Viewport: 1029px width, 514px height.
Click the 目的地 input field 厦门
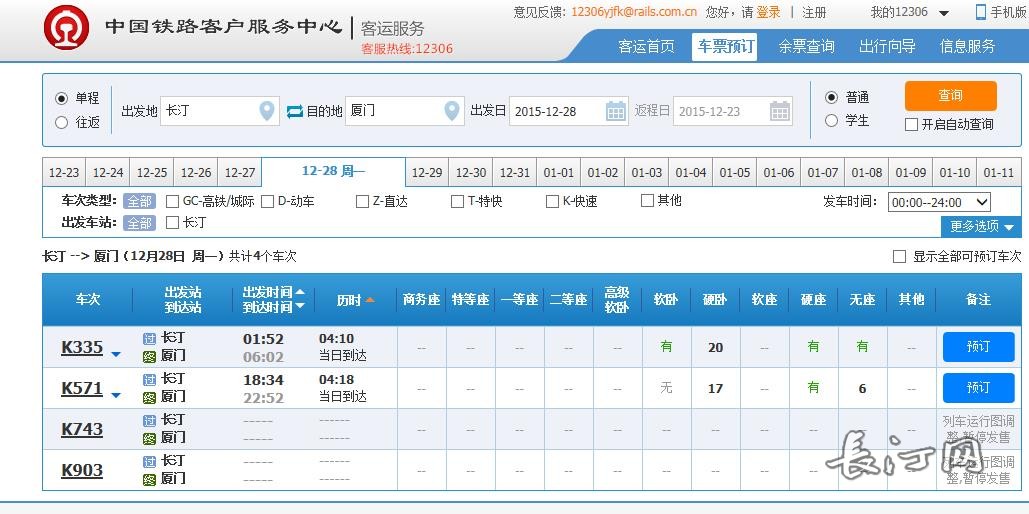405,111
